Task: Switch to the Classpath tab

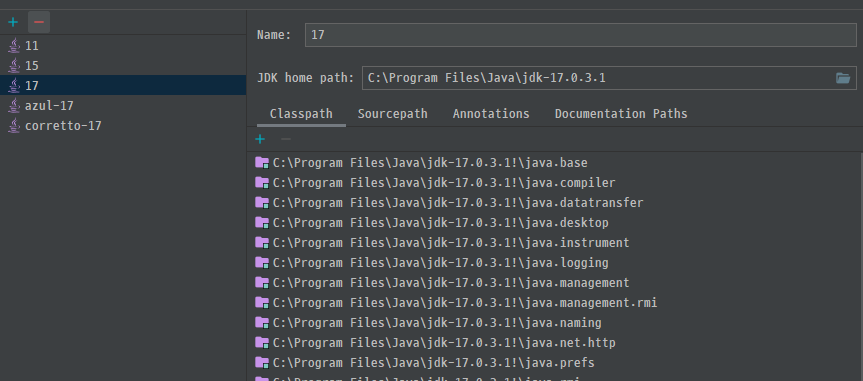Action: point(301,114)
